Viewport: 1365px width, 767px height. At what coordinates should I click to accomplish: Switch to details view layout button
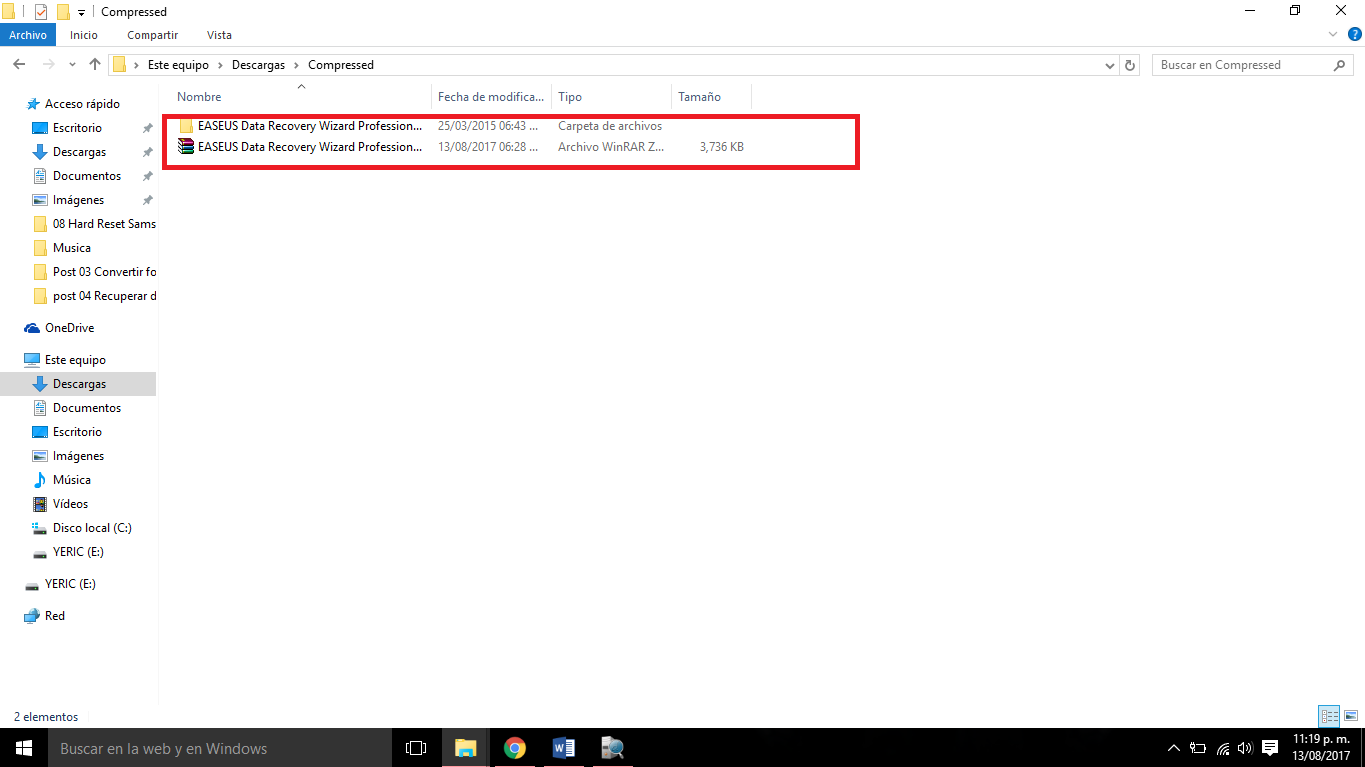[1329, 716]
